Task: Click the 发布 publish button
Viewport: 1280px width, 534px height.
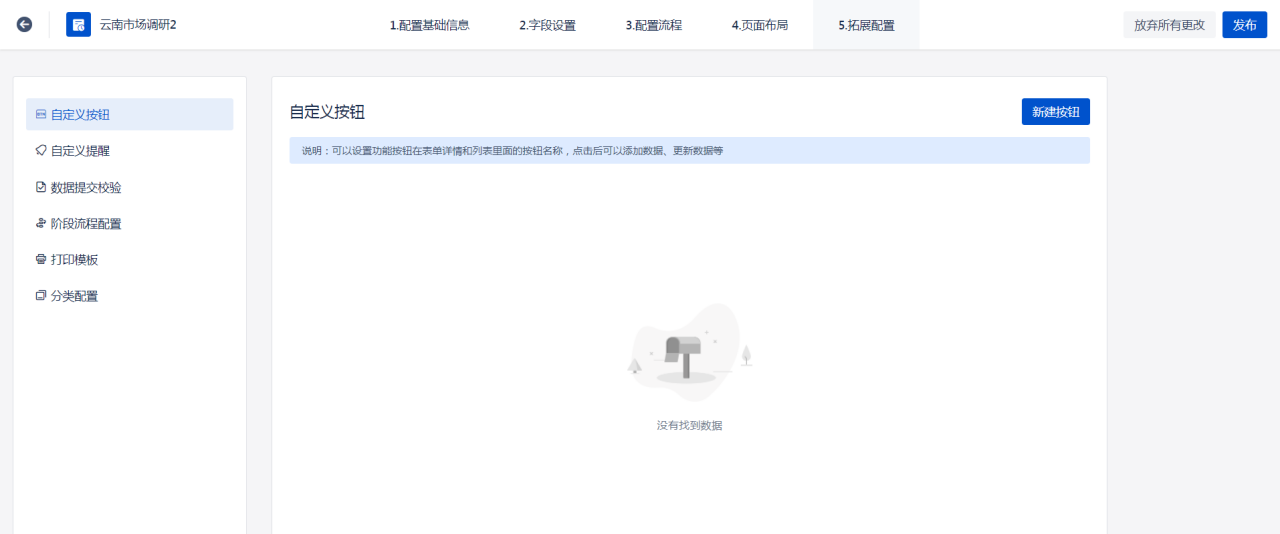Action: [x=1245, y=25]
